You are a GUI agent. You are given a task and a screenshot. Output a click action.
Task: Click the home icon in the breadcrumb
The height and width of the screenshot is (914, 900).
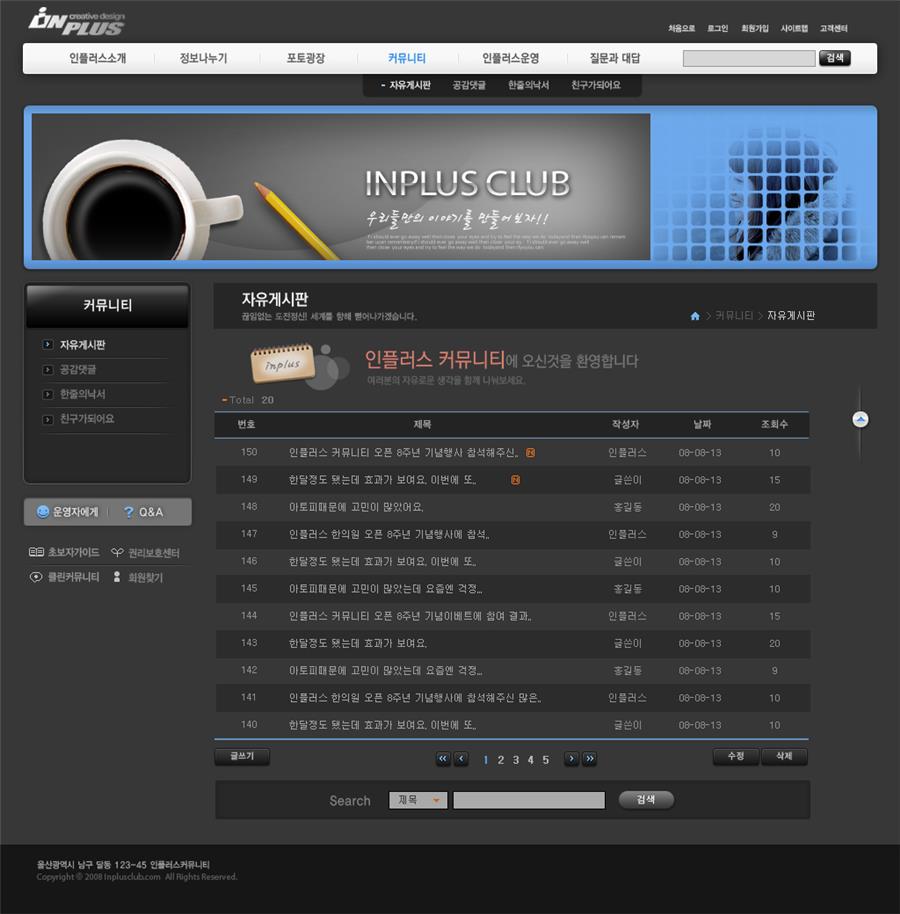(x=695, y=316)
